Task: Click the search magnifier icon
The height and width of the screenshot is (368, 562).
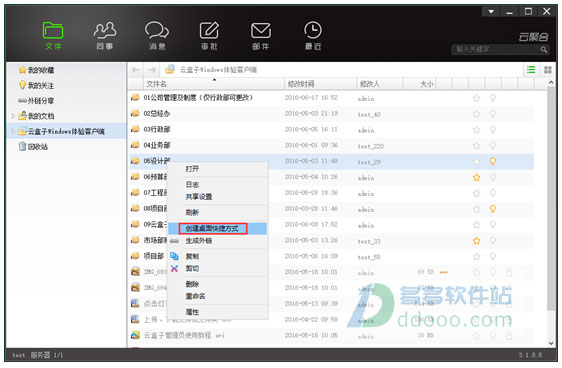Action: click(544, 49)
